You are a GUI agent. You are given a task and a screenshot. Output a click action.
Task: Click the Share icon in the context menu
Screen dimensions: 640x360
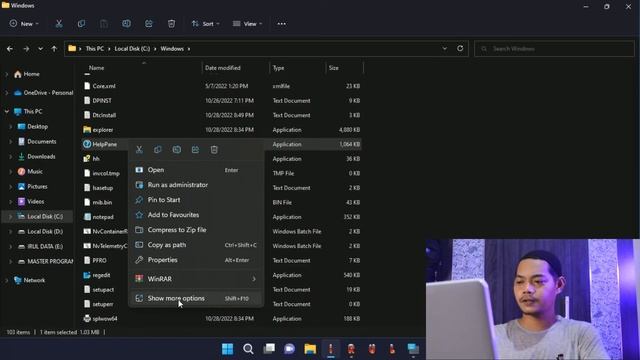[195, 149]
